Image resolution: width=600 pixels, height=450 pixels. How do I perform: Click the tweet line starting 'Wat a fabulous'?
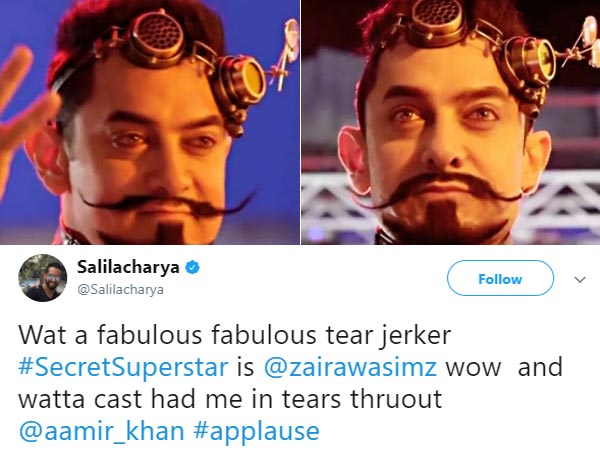pos(235,336)
